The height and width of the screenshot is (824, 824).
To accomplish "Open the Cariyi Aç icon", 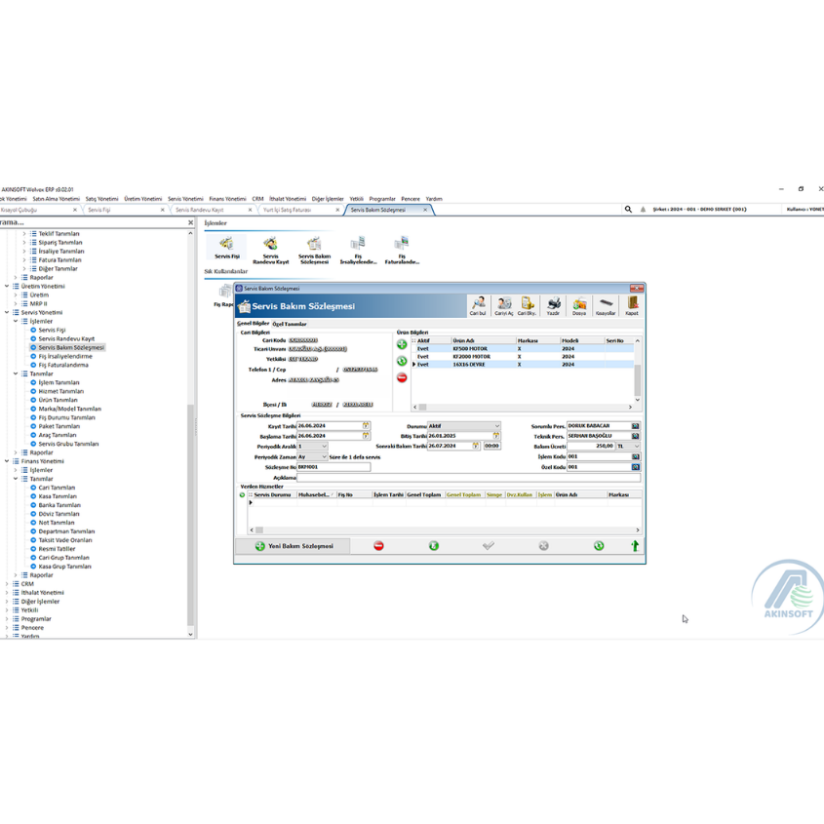I will pos(503,303).
